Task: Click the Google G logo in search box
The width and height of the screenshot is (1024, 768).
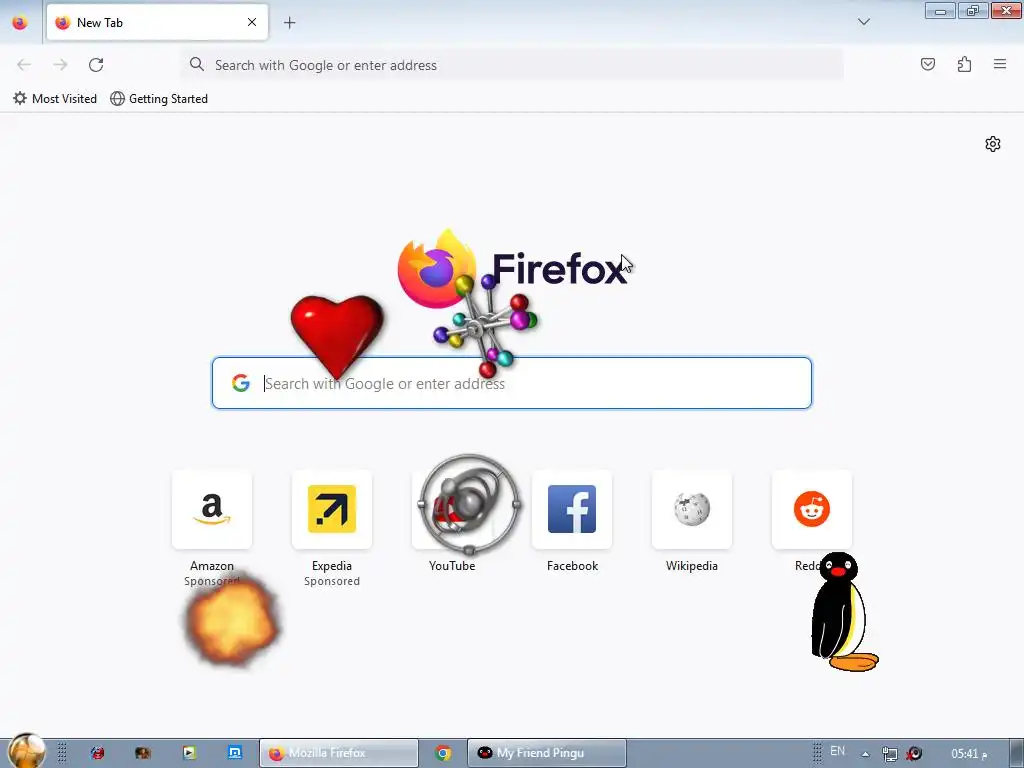Action: point(241,383)
